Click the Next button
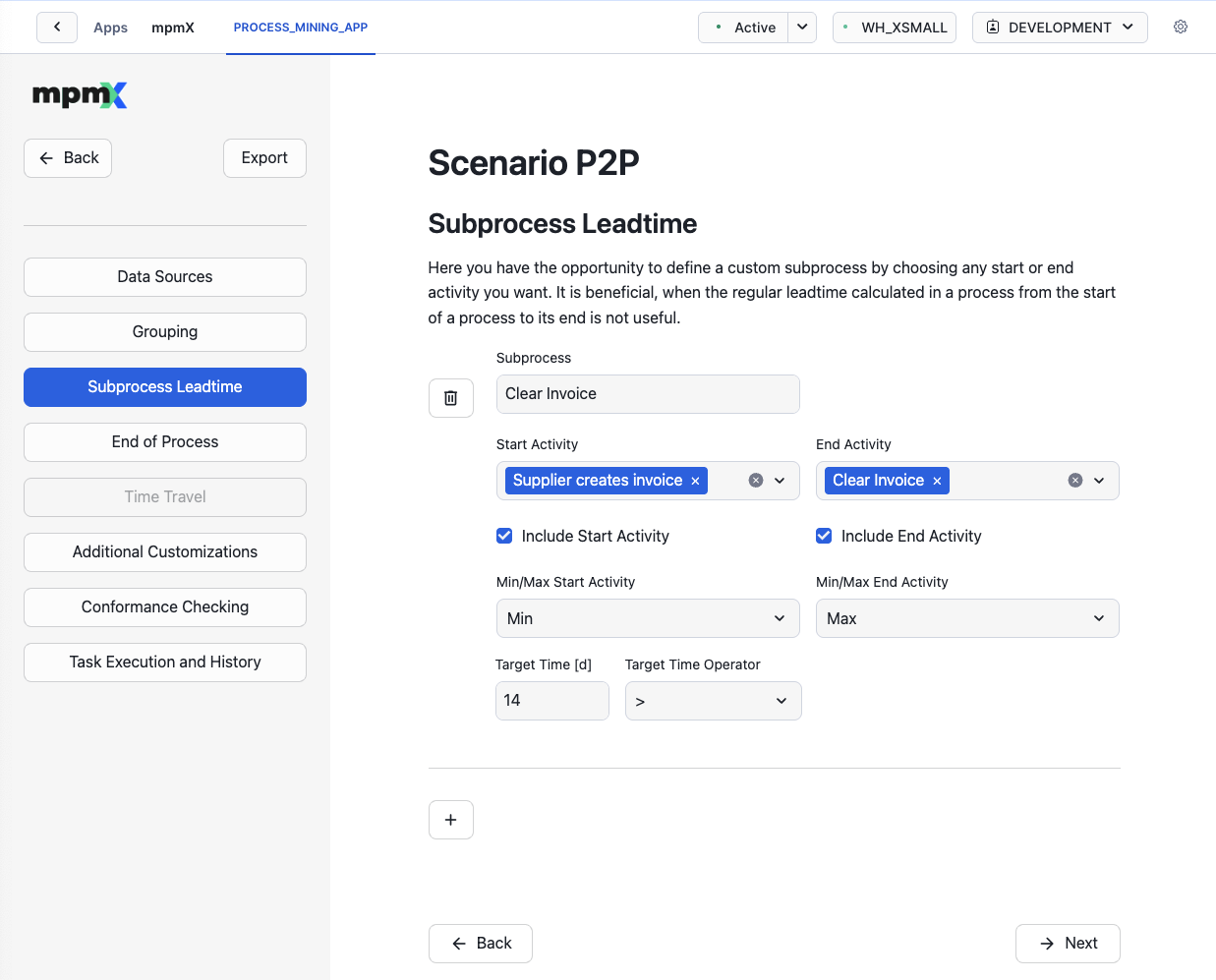The width and height of the screenshot is (1216, 980). (1068, 944)
